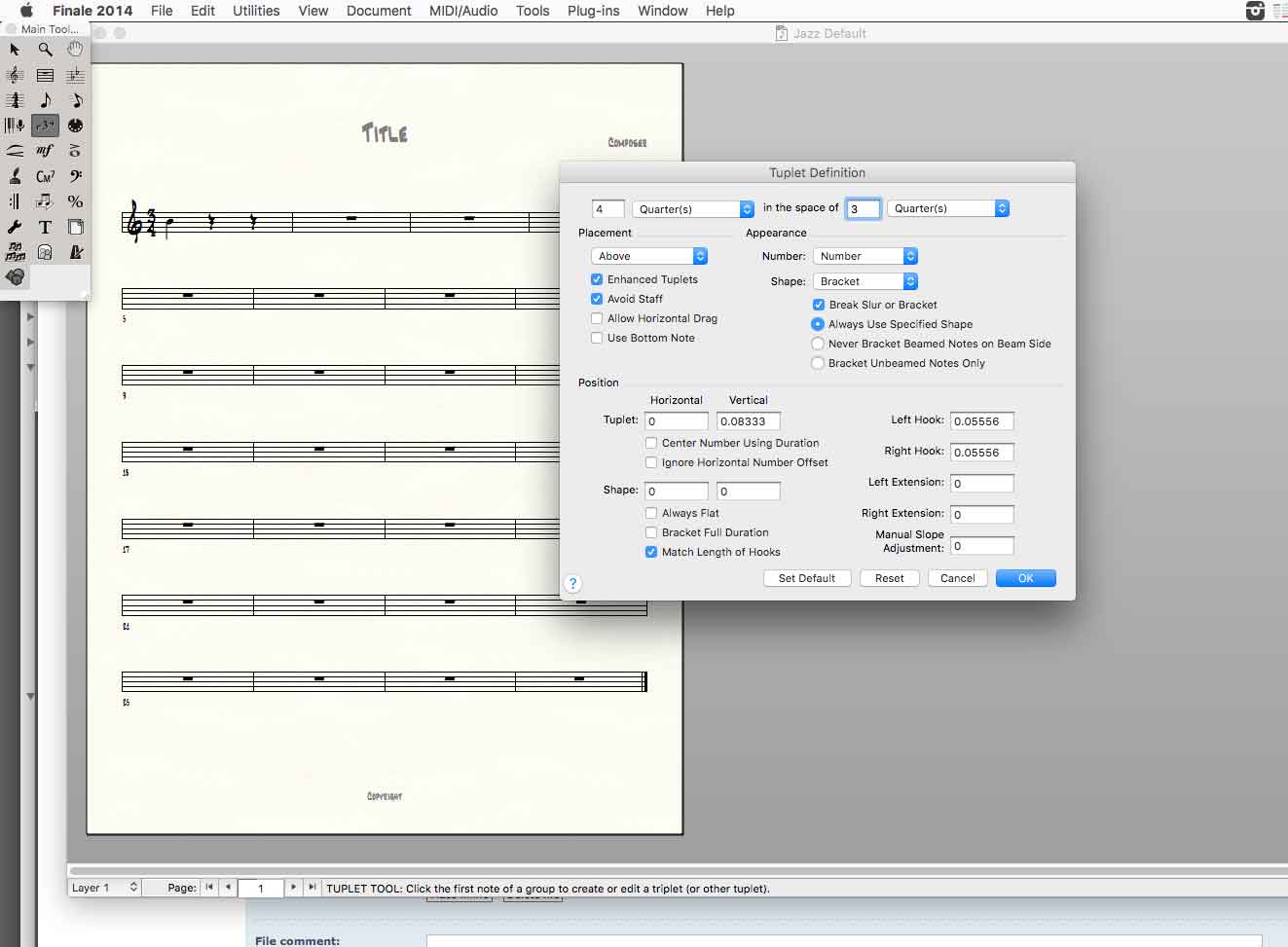
Task: Open the tuplet dialog help question mark
Action: (x=572, y=584)
